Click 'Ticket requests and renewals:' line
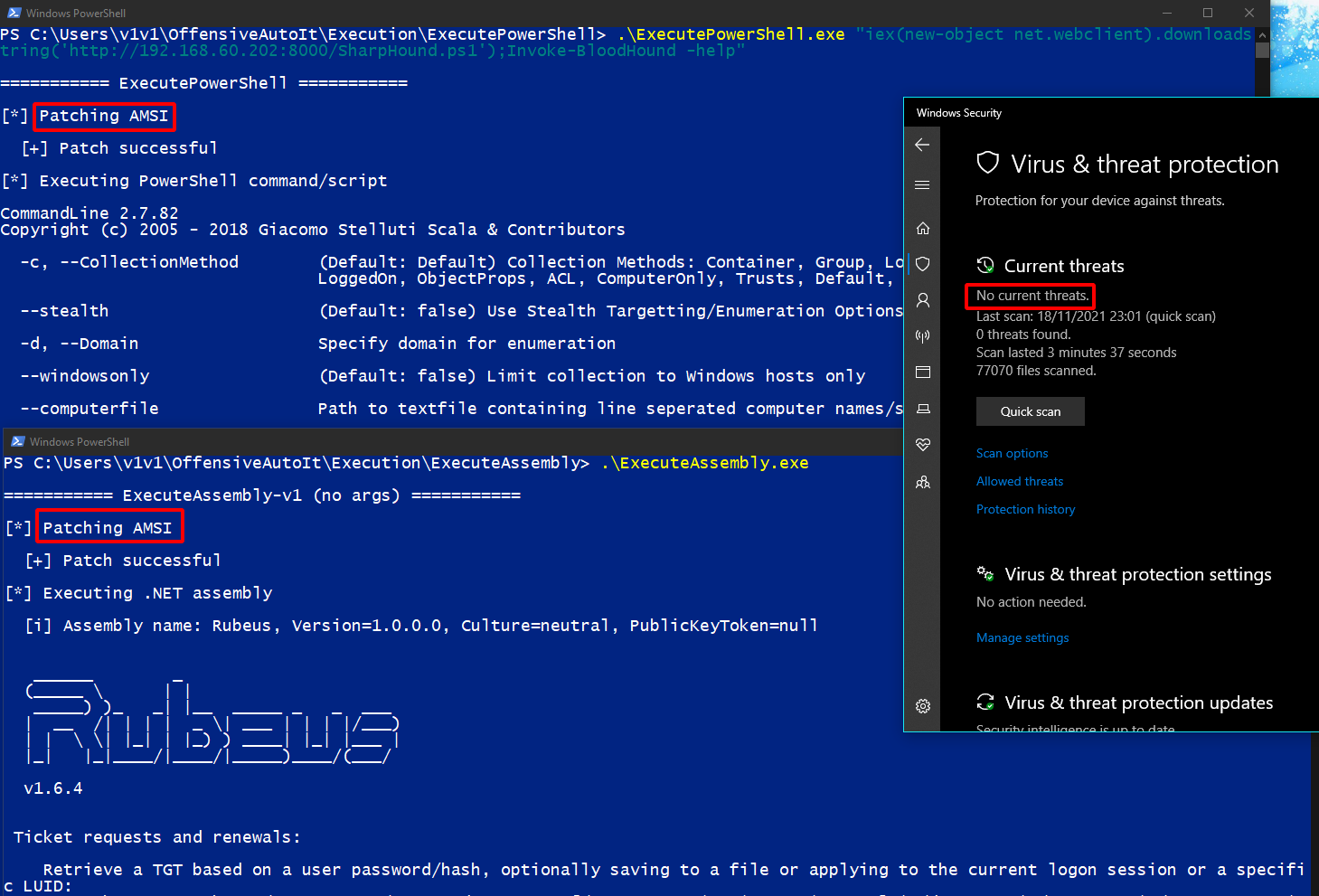Viewport: 1319px width, 896px height. tap(157, 837)
